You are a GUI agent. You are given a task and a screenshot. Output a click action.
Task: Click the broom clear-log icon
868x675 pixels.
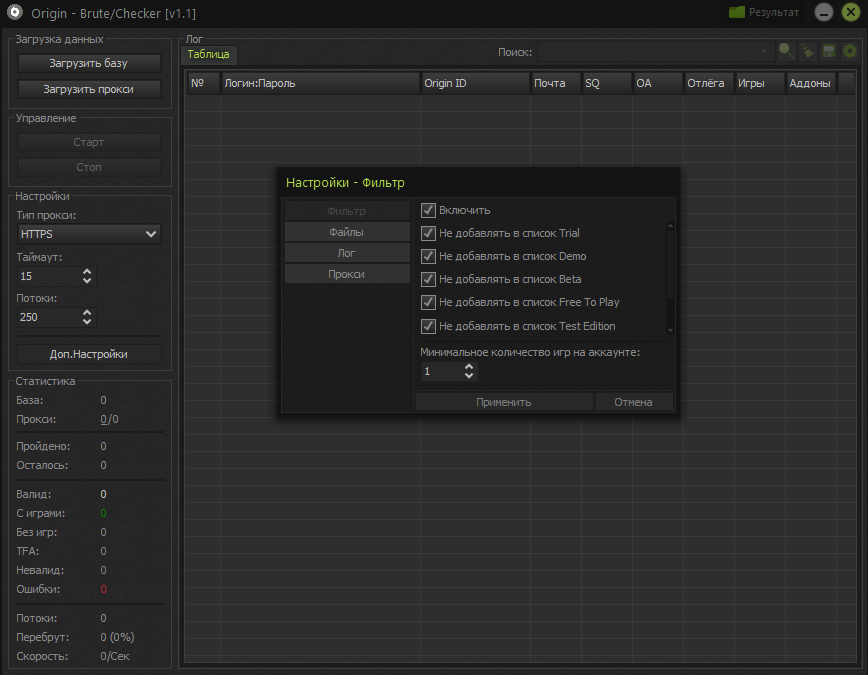coord(808,52)
